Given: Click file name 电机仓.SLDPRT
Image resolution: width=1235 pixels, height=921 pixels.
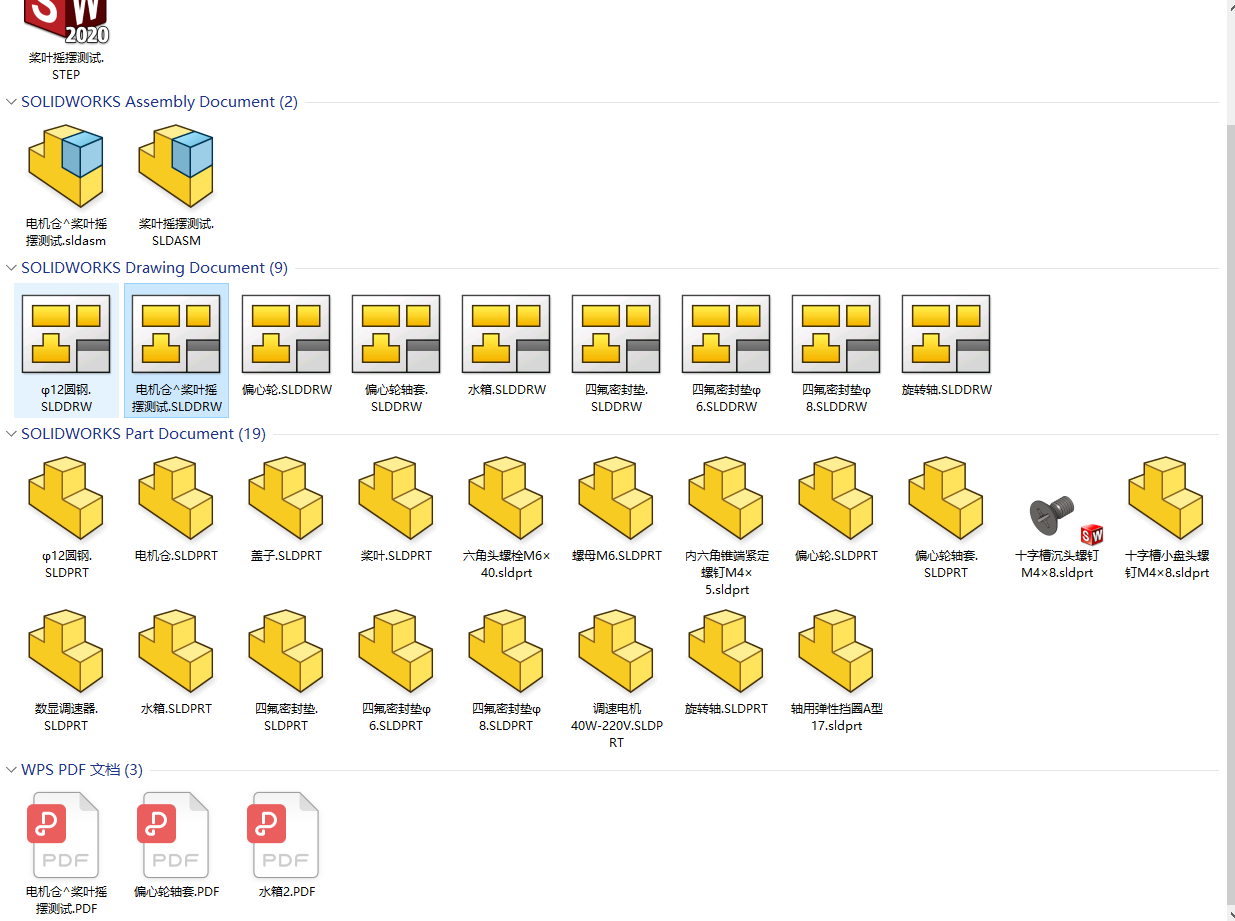Looking at the screenshot, I should (x=176, y=556).
